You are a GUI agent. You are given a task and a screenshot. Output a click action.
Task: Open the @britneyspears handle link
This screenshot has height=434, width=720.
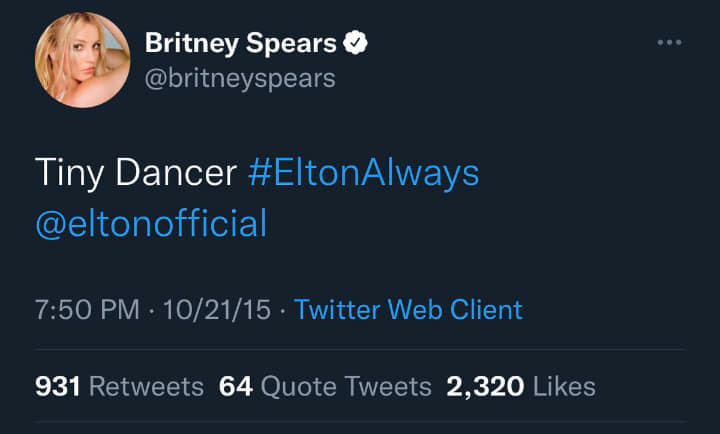pos(240,77)
